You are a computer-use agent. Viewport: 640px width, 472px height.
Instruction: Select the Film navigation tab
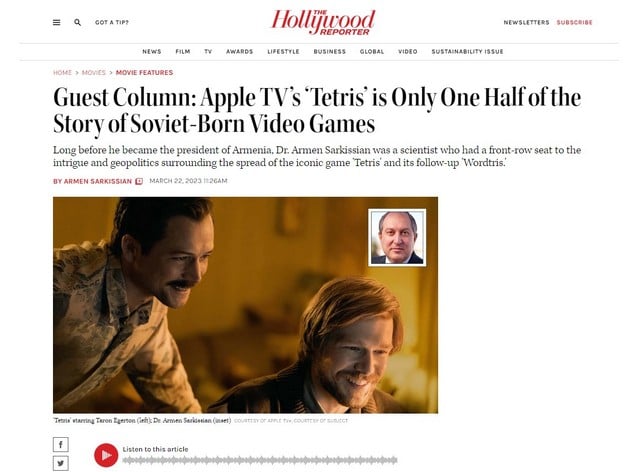(x=183, y=51)
